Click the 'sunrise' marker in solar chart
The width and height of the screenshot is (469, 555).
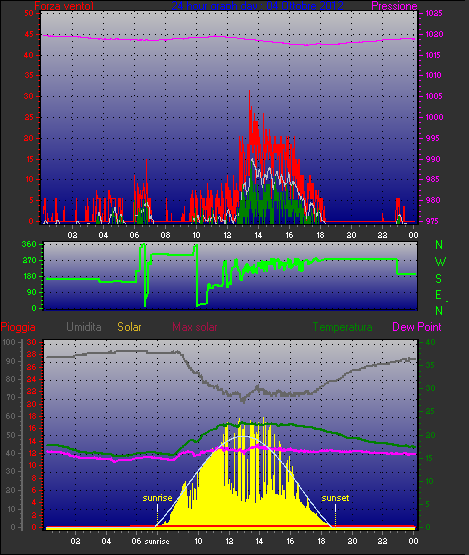(157, 498)
